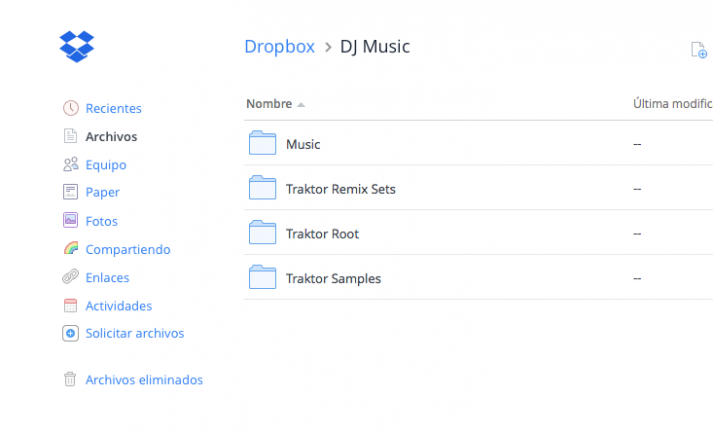Open the Traktor Remix Sets folder name
This screenshot has width=713, height=433.
pos(341,189)
